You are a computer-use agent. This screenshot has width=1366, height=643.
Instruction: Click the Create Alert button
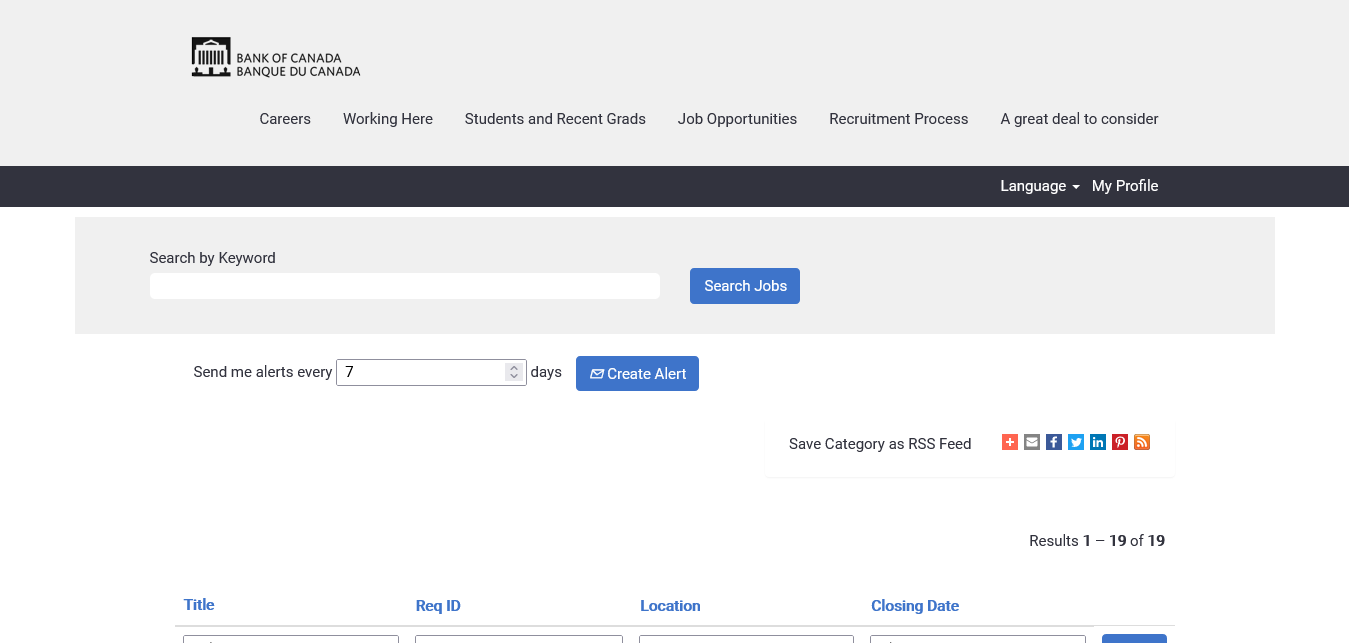tap(637, 374)
